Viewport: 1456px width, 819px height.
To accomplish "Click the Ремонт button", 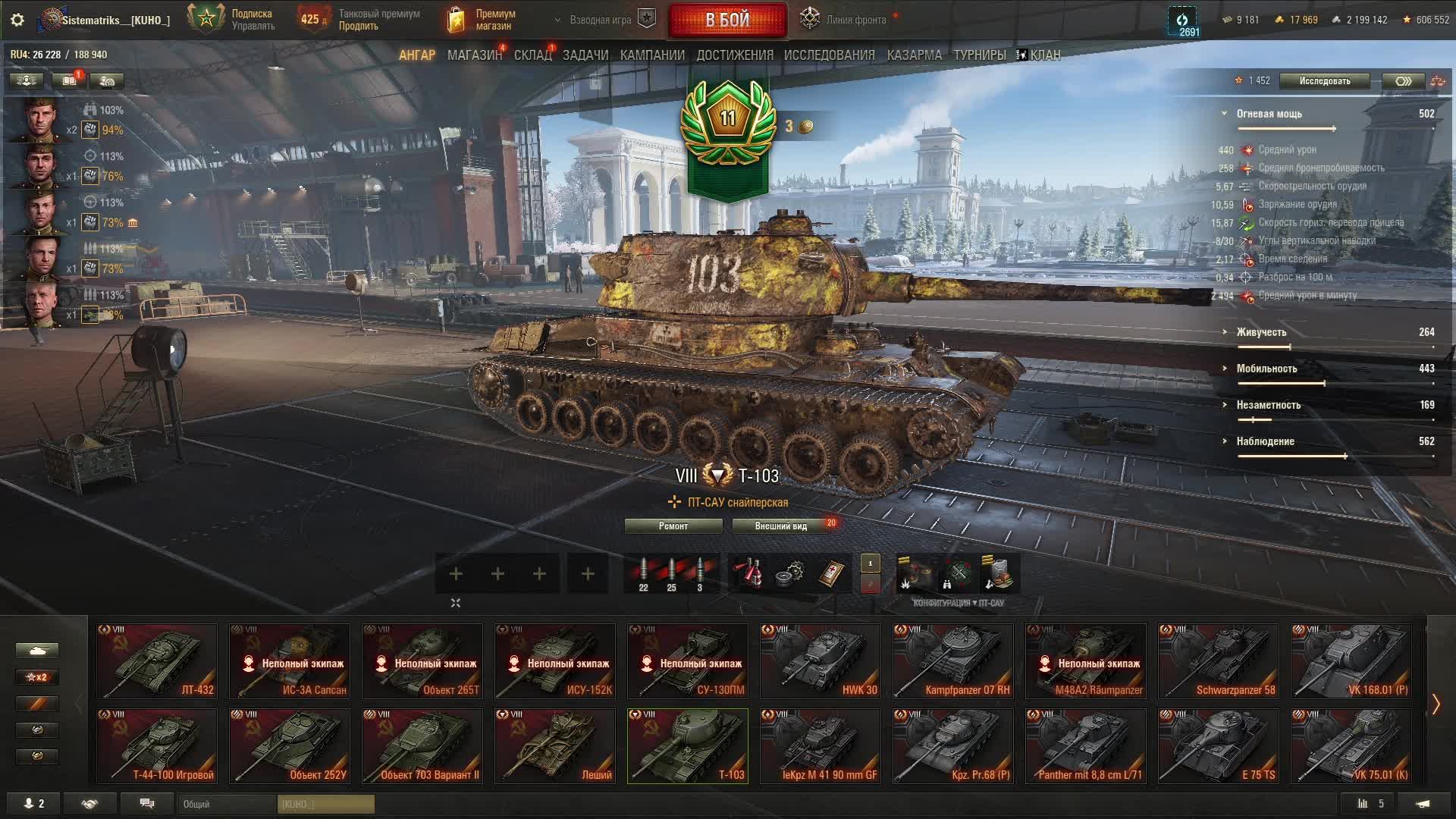I will click(673, 526).
